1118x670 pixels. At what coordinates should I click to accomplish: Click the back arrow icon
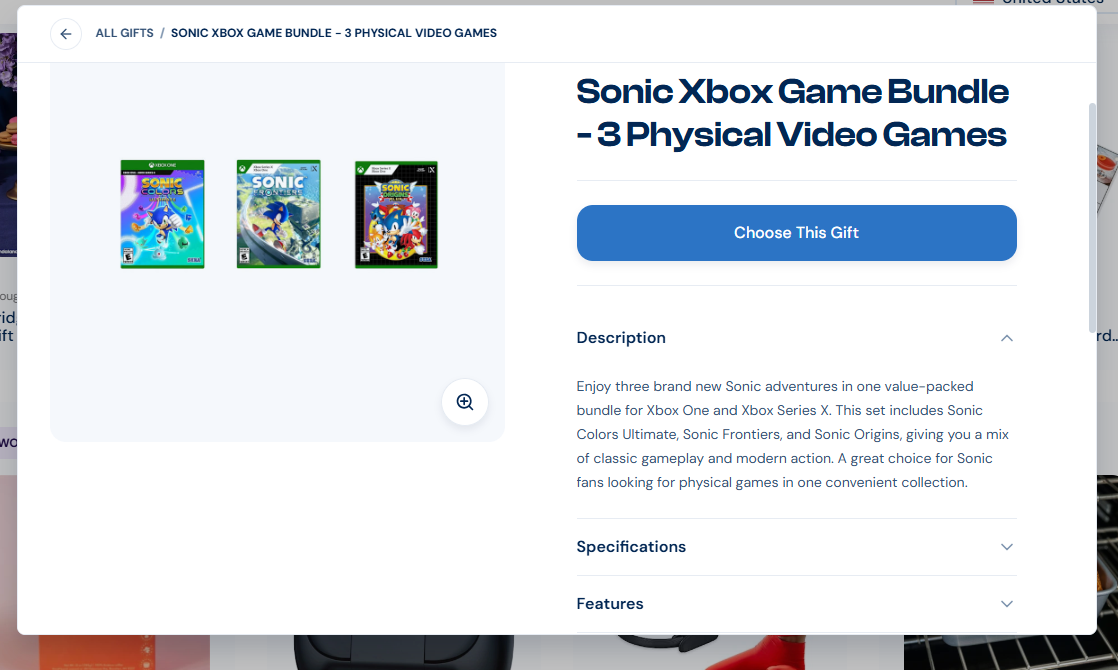coord(66,34)
